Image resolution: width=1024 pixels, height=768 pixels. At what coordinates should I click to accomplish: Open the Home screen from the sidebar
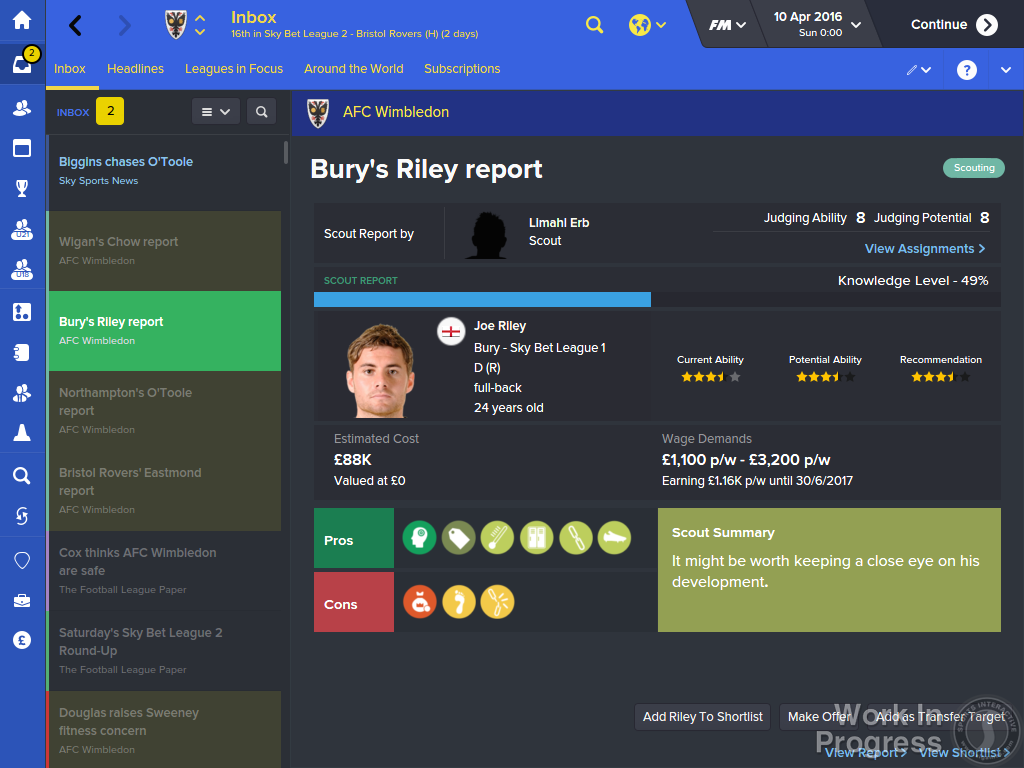pyautogui.click(x=22, y=20)
